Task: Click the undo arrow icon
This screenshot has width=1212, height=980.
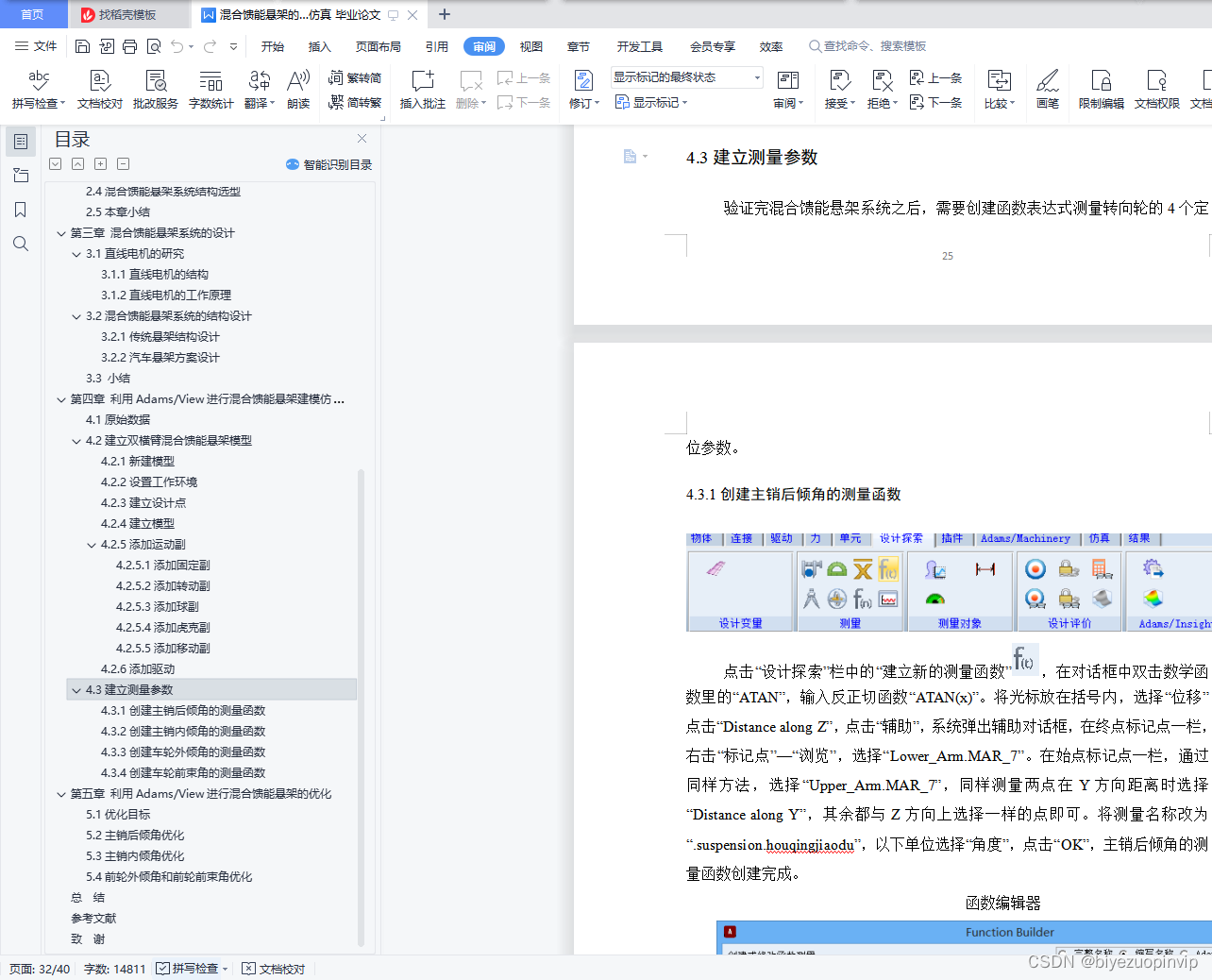Action: coord(177,46)
